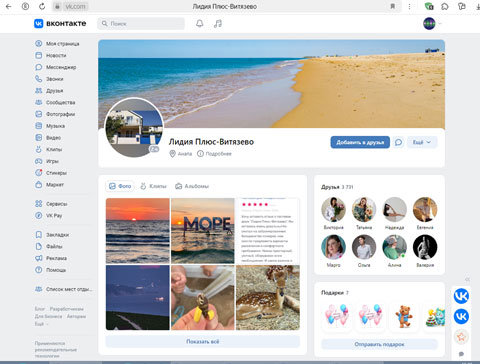Focus the Поиск search field
The height and width of the screenshot is (364, 480).
click(x=141, y=24)
